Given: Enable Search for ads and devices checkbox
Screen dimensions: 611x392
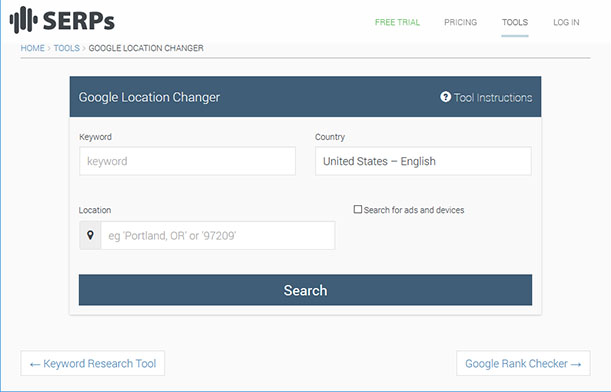Looking at the screenshot, I should tap(358, 209).
